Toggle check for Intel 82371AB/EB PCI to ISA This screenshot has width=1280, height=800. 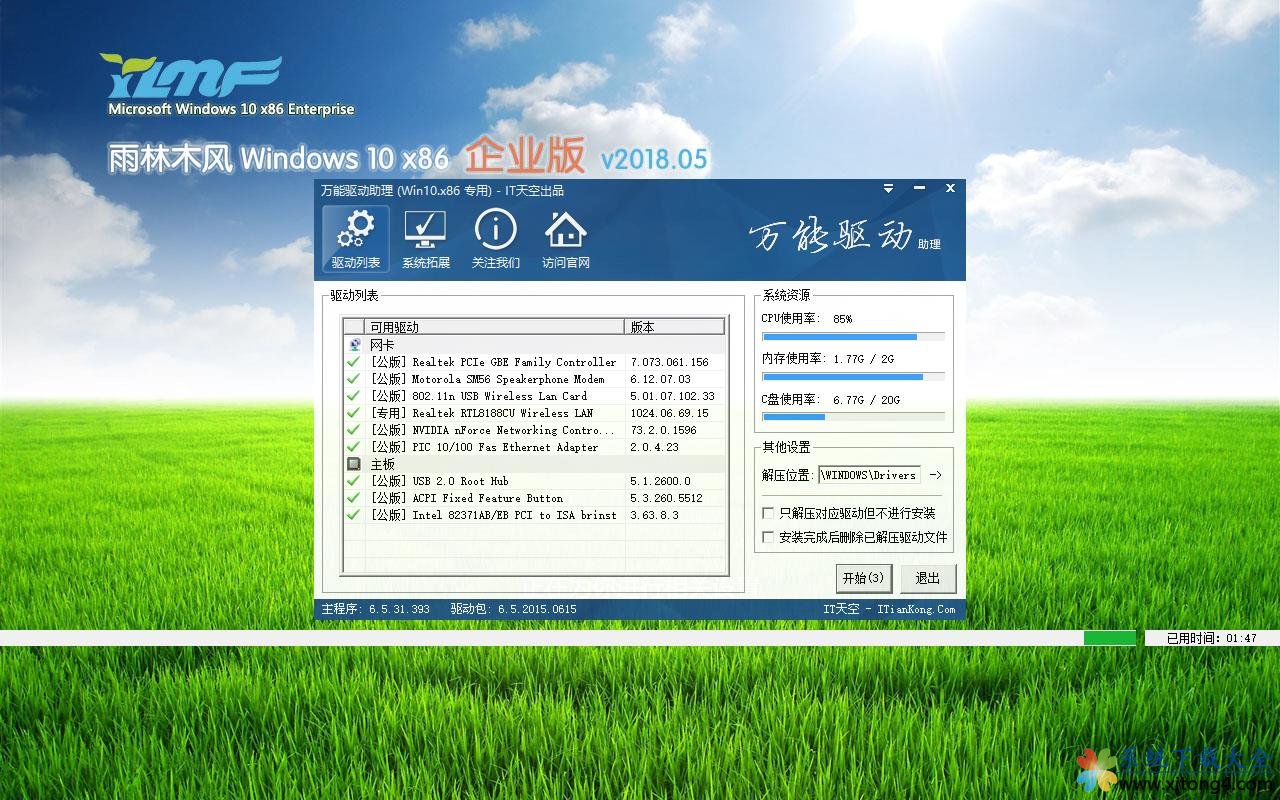coord(353,515)
